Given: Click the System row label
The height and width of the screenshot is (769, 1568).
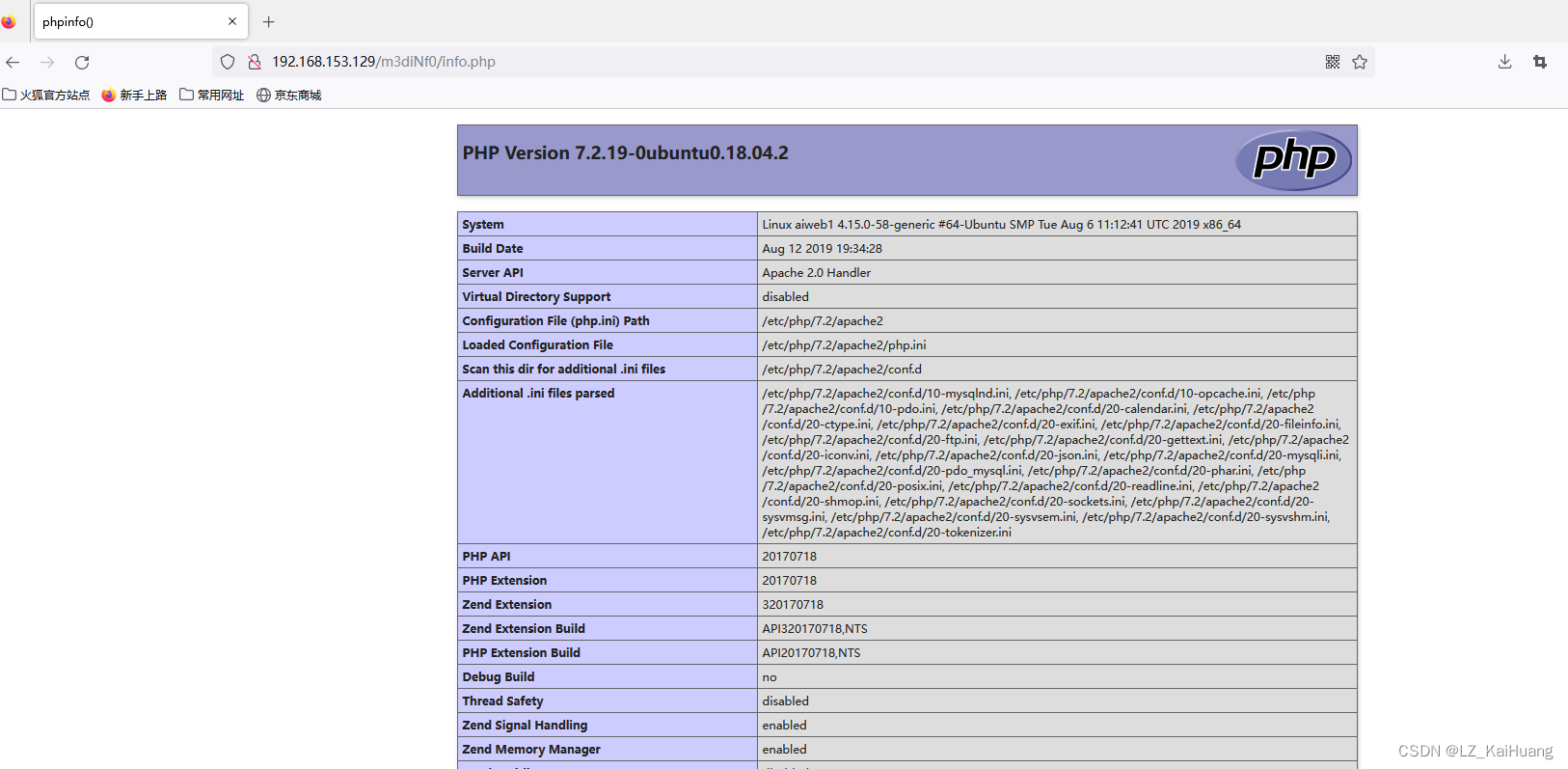Looking at the screenshot, I should tap(483, 225).
